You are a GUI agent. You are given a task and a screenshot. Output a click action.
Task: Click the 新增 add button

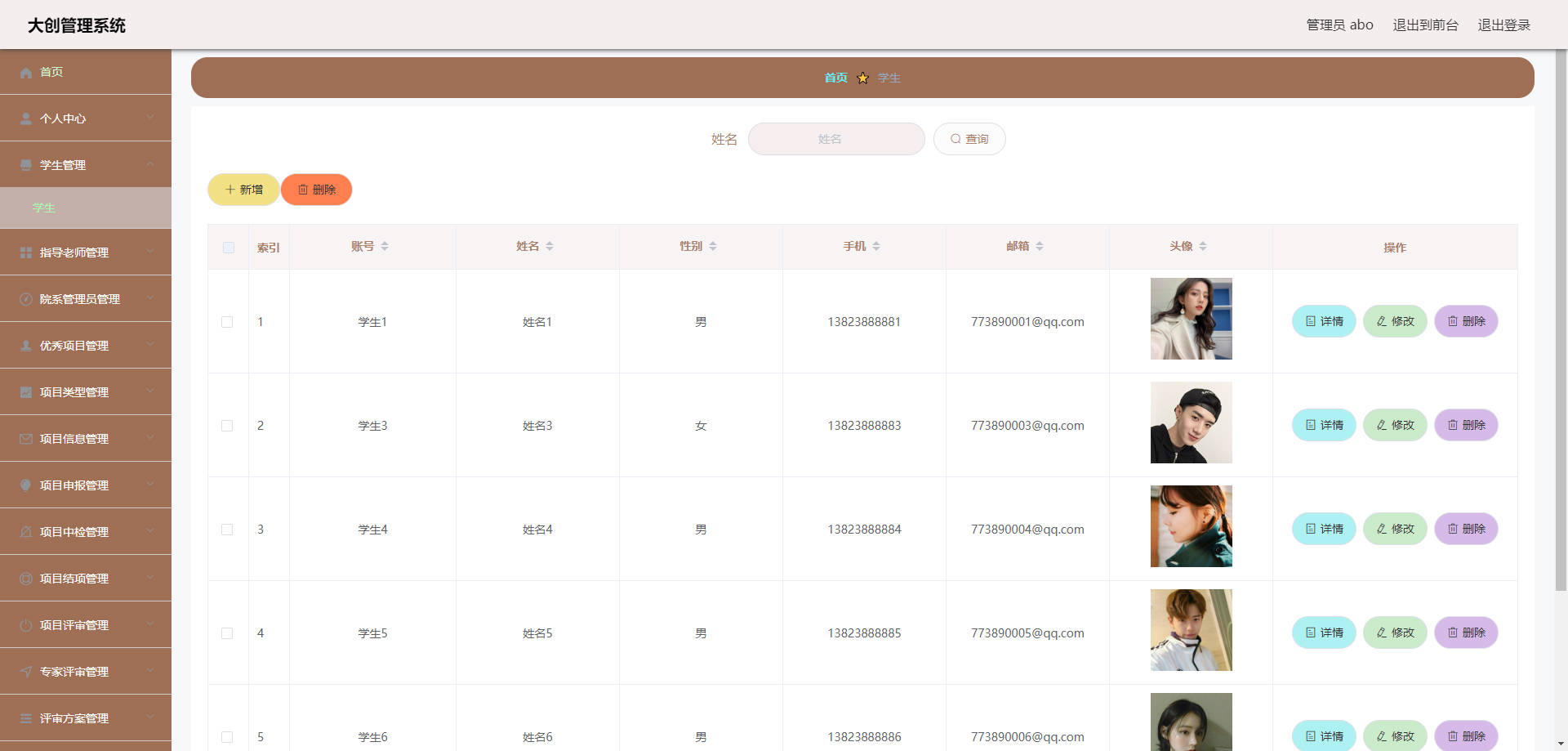(x=243, y=190)
